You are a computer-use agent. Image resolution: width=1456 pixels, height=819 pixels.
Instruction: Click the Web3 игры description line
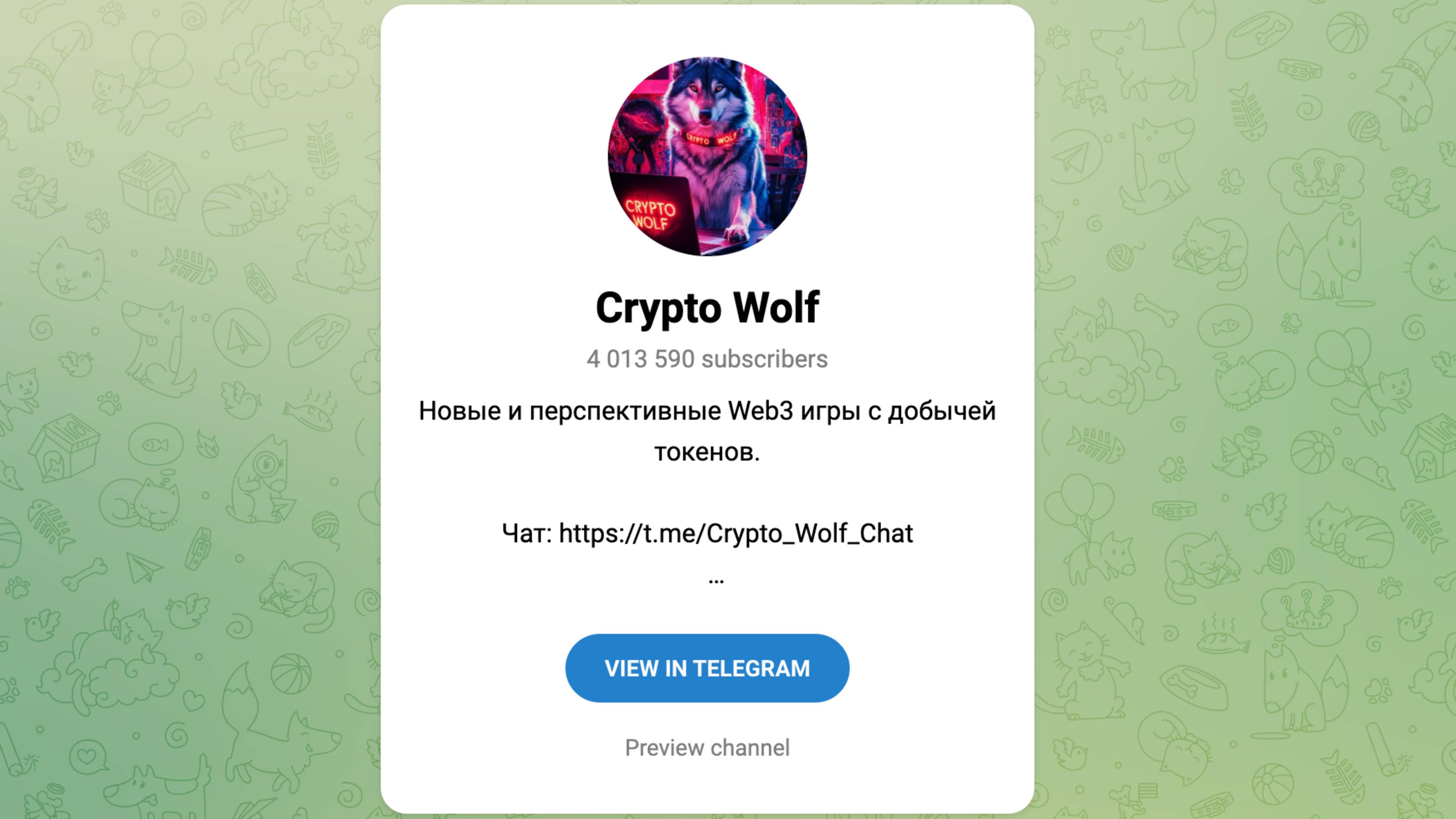(x=707, y=411)
